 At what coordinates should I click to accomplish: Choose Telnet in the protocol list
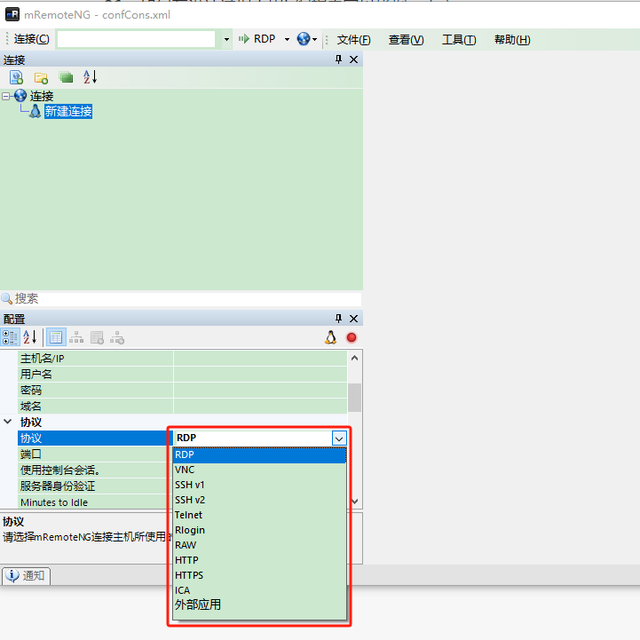coord(260,515)
